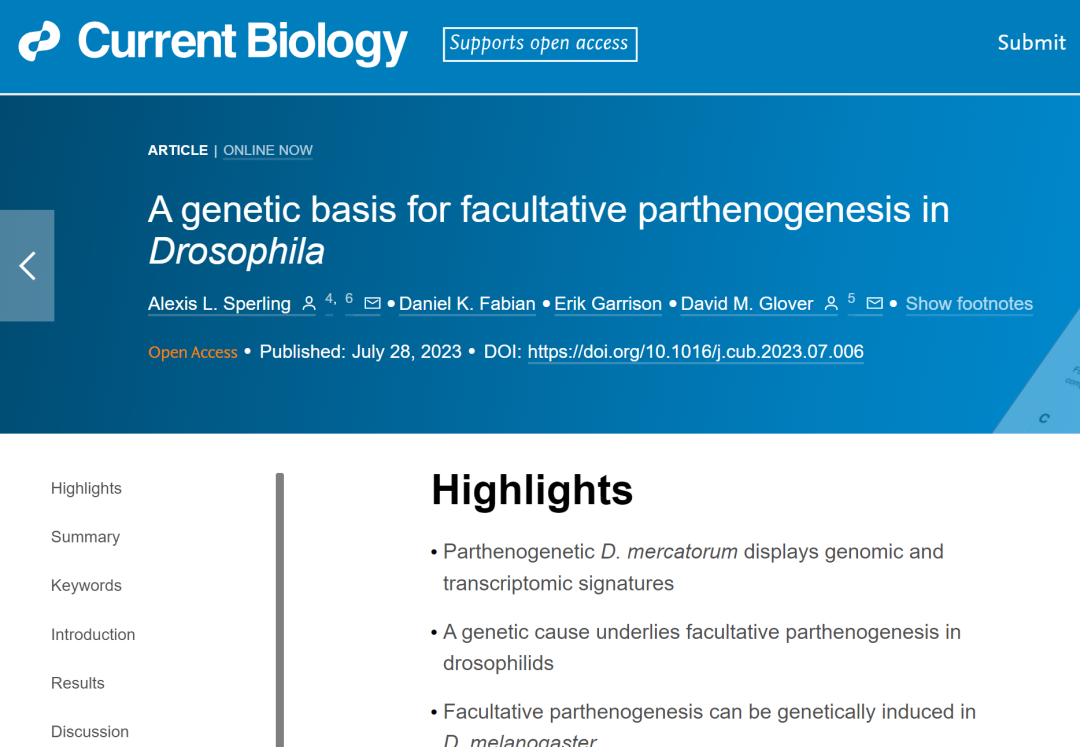This screenshot has width=1080, height=747.
Task: Open Alexis L. Sperling's author profile icon
Action: point(309,304)
